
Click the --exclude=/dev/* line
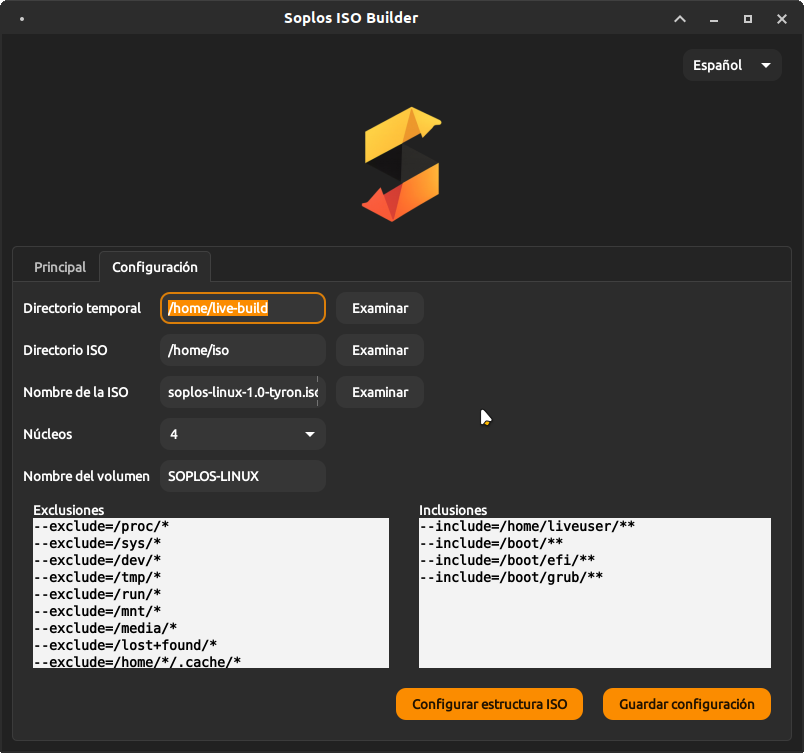(97, 560)
